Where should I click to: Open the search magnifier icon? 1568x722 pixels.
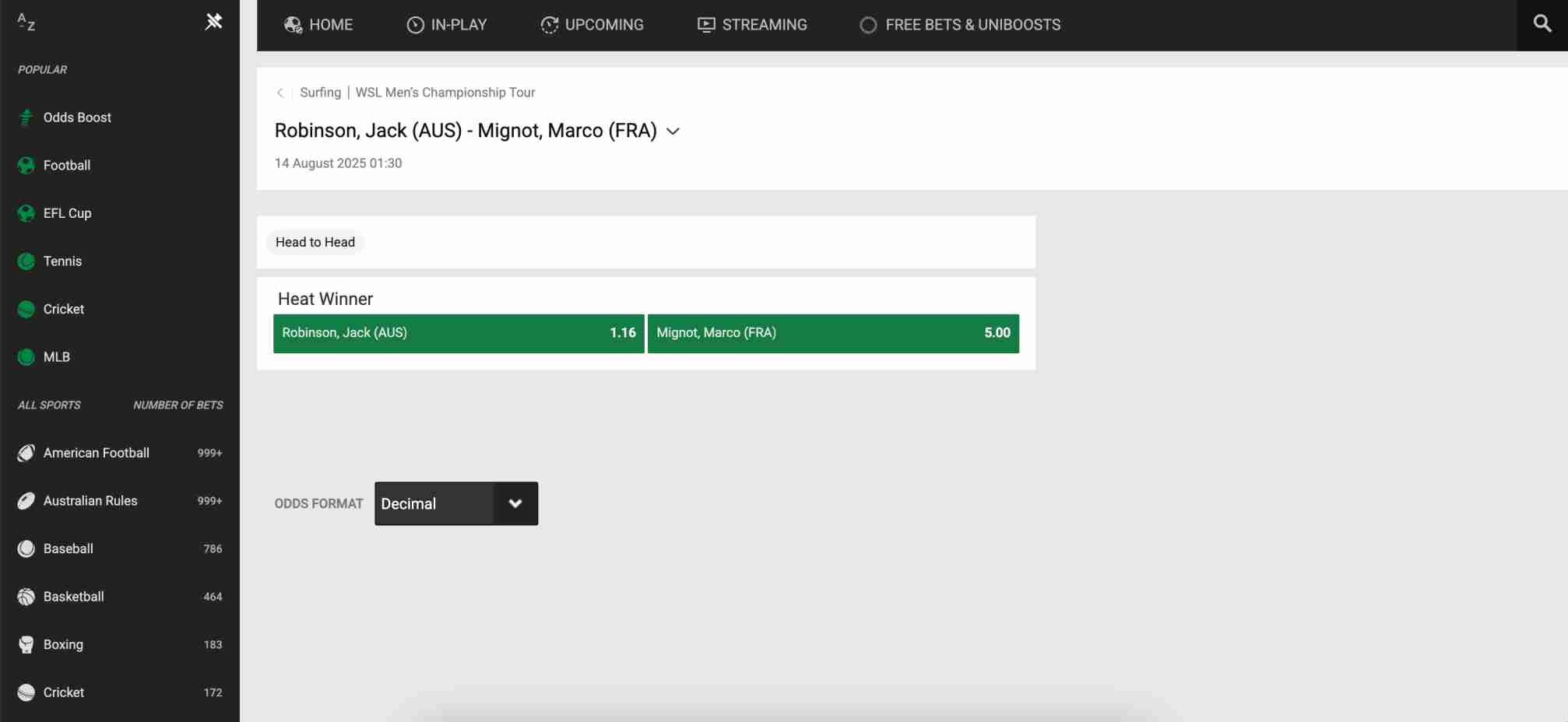[1542, 23]
